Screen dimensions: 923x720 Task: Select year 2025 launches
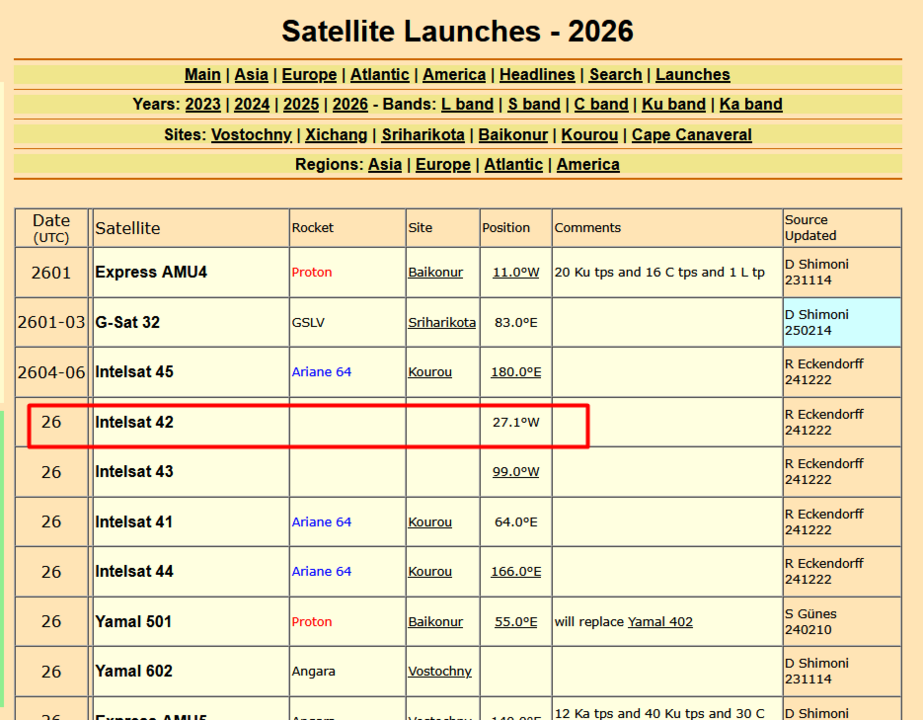(301, 104)
